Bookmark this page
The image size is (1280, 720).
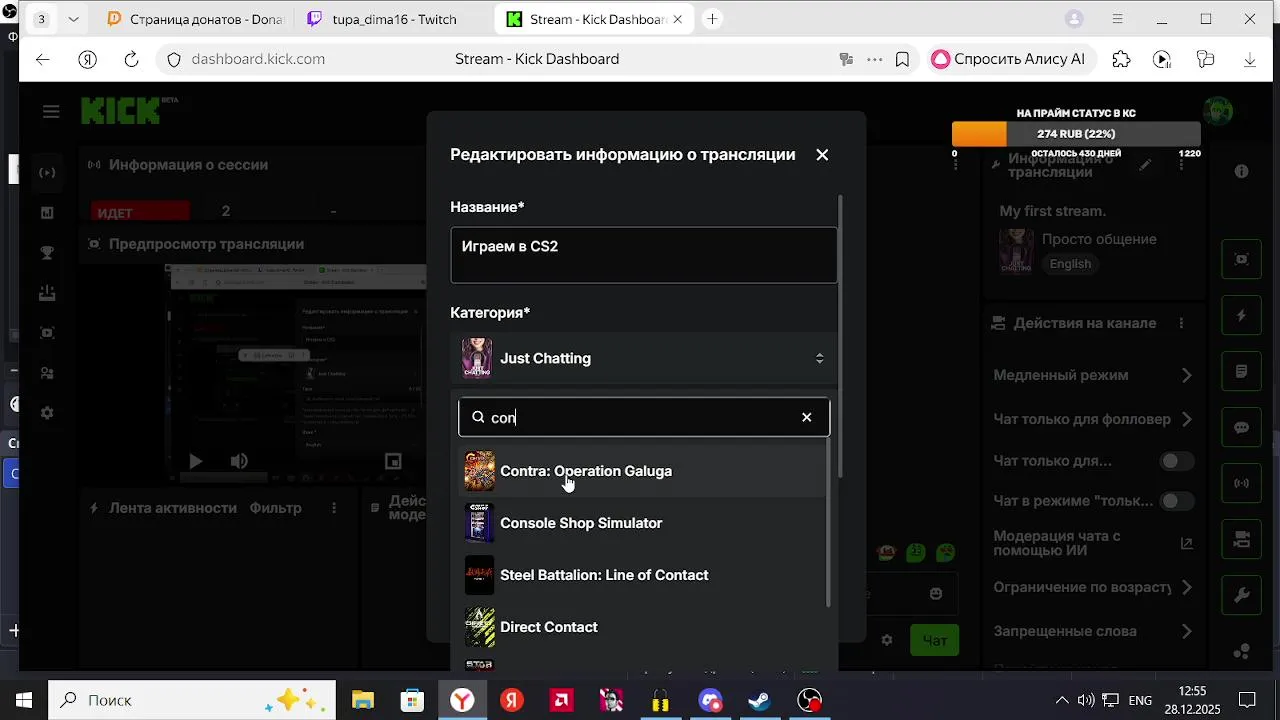[902, 60]
